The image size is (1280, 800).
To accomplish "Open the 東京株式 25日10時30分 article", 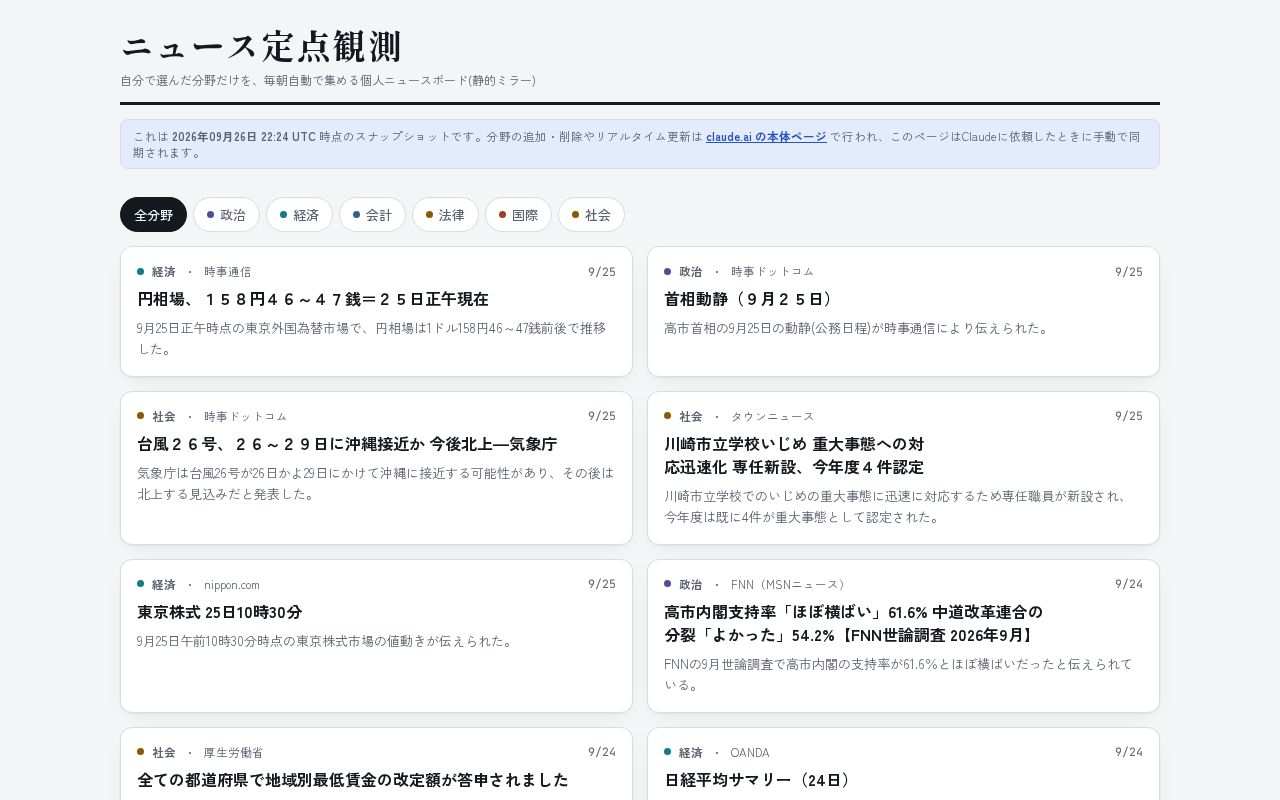I will click(x=220, y=612).
